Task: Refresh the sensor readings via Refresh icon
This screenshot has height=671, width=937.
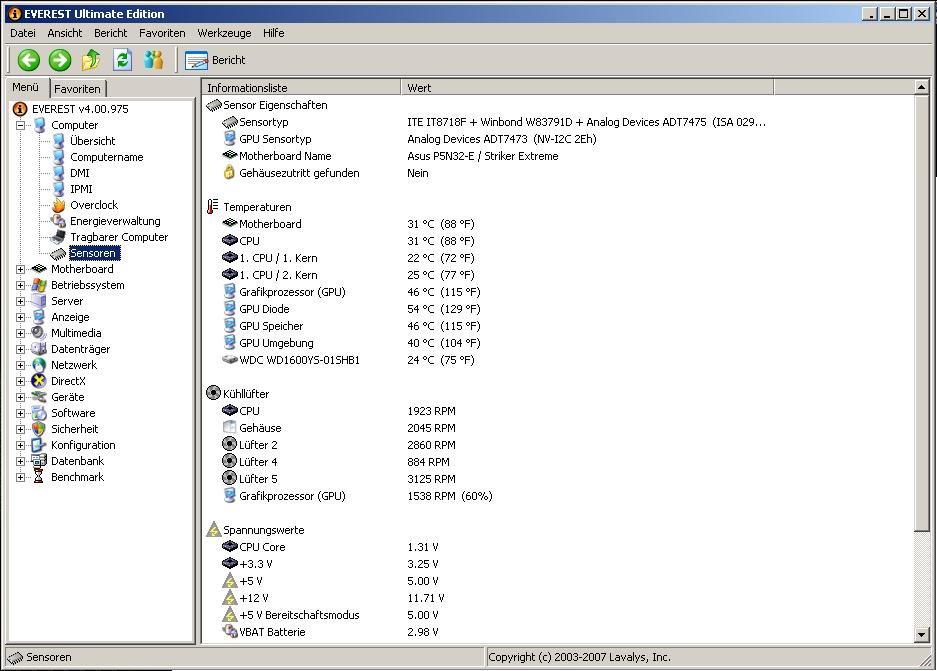Action: pos(123,60)
